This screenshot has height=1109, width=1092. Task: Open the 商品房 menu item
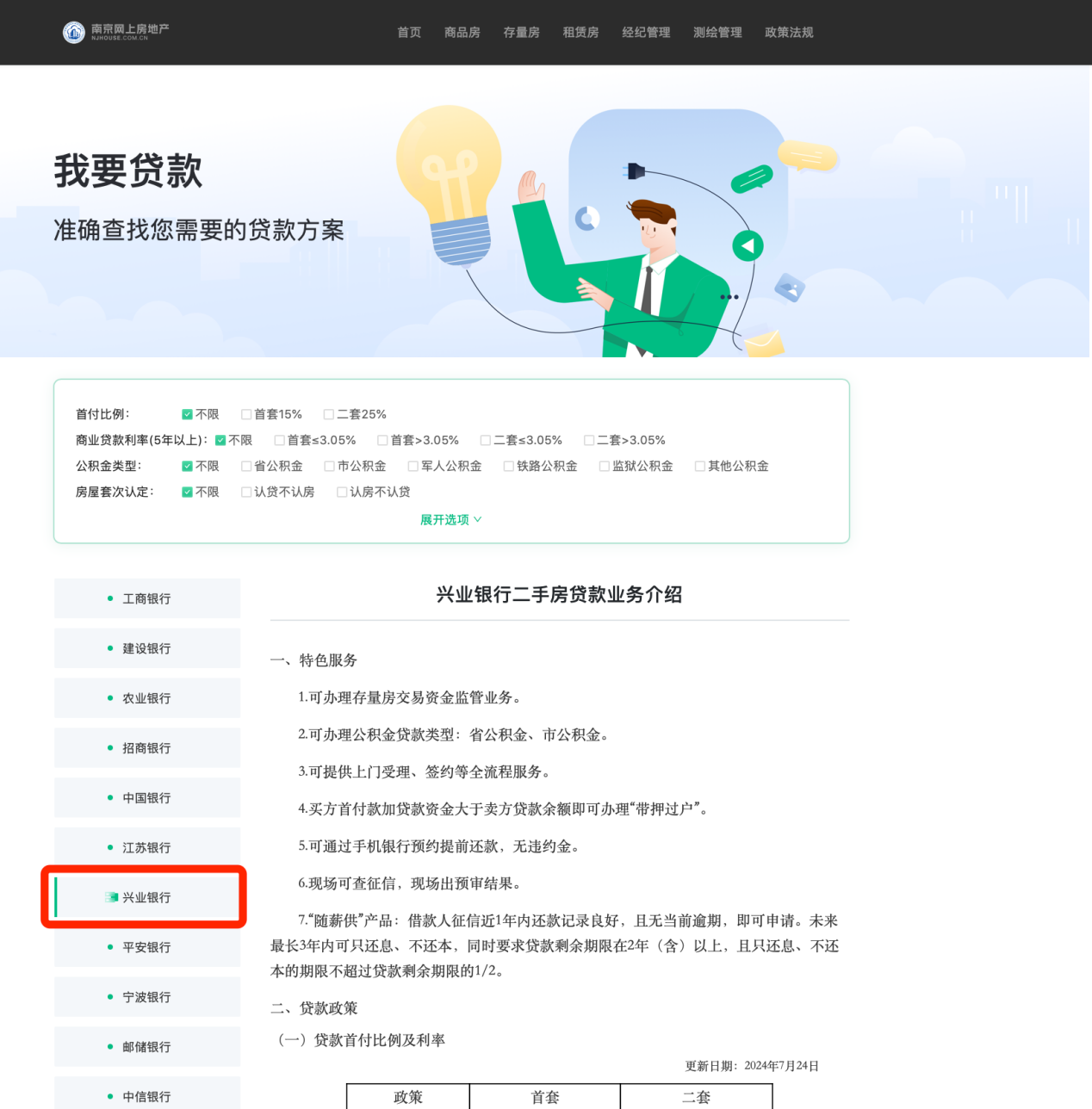pos(462,33)
